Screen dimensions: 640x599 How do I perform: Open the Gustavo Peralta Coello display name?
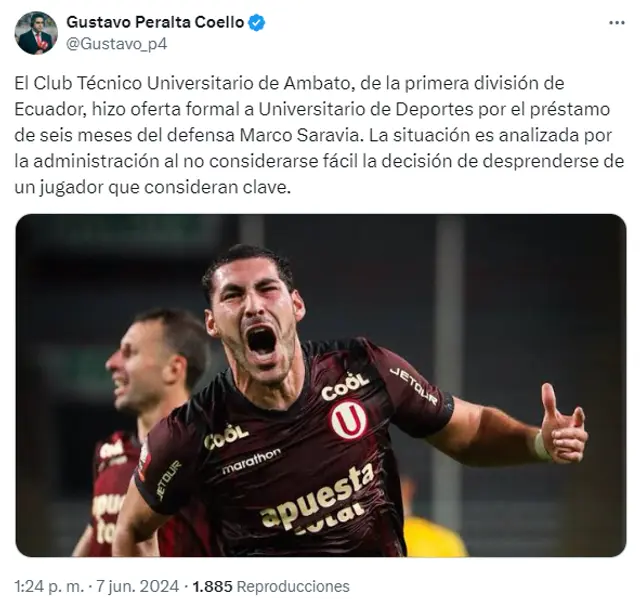click(155, 22)
